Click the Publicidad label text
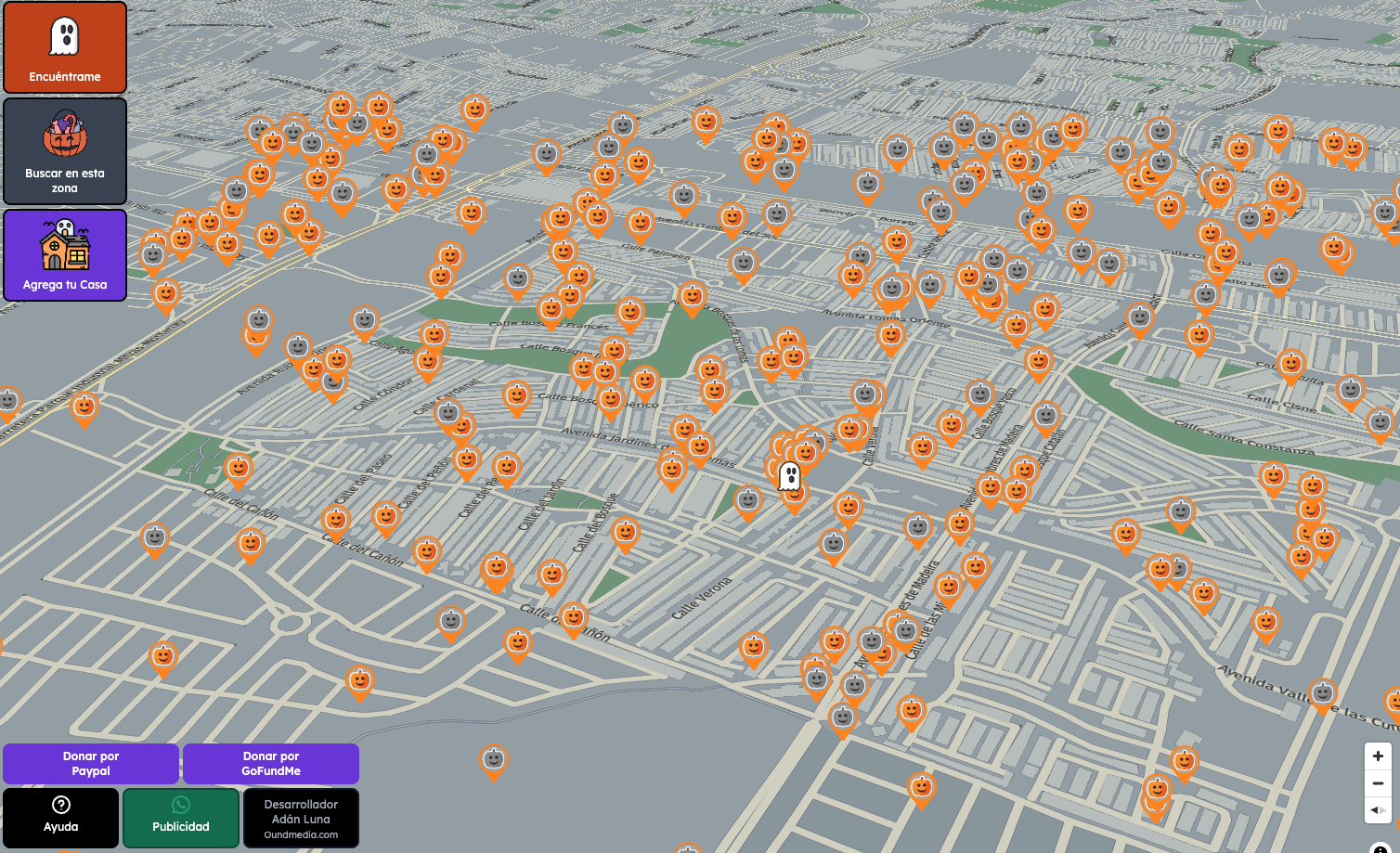This screenshot has width=1400, height=853. 181,827
